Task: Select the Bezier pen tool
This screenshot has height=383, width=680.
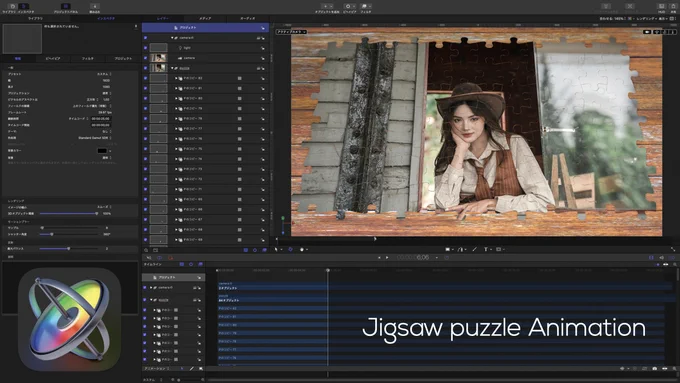Action: point(461,249)
